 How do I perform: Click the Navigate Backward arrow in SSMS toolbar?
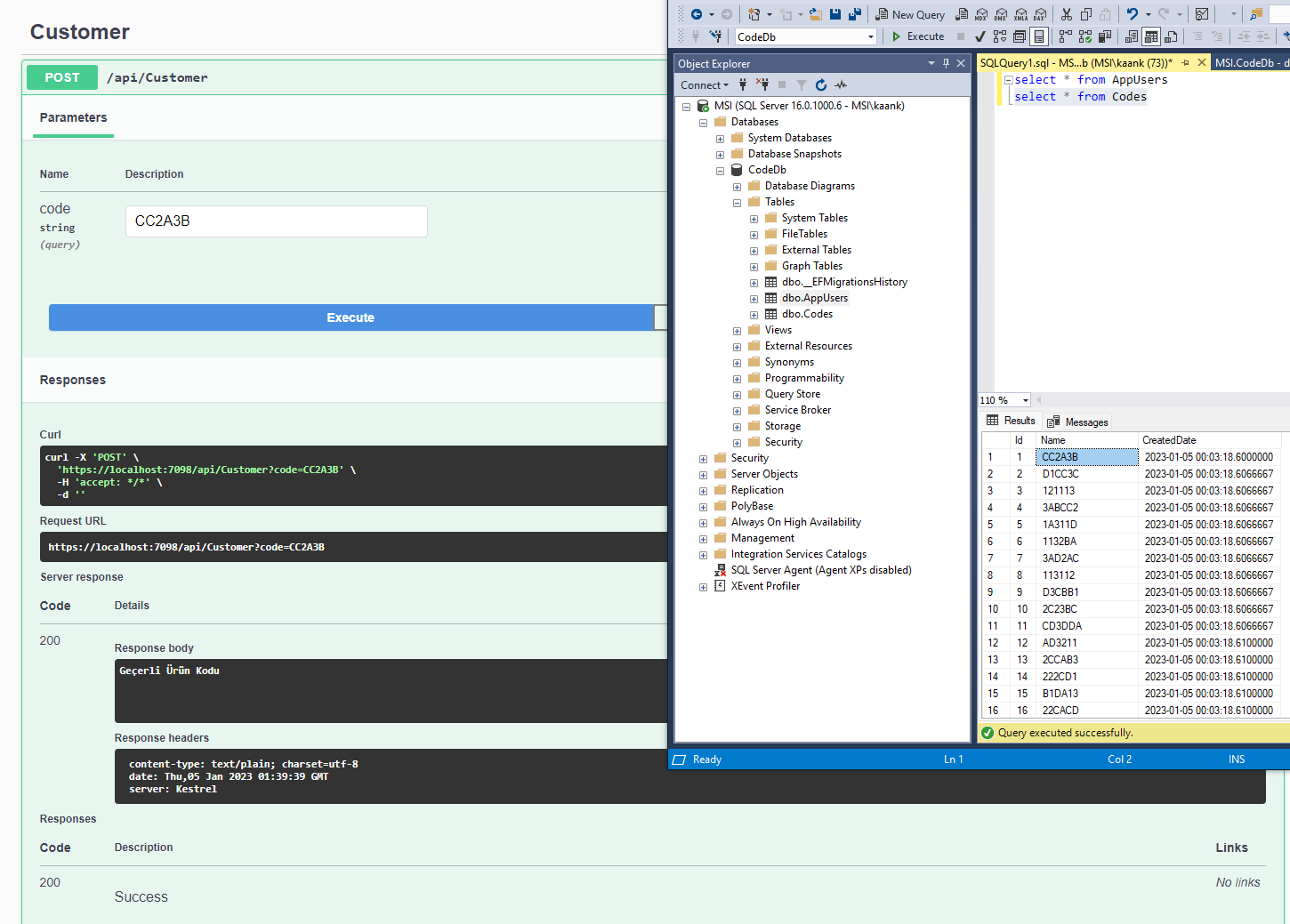697,14
